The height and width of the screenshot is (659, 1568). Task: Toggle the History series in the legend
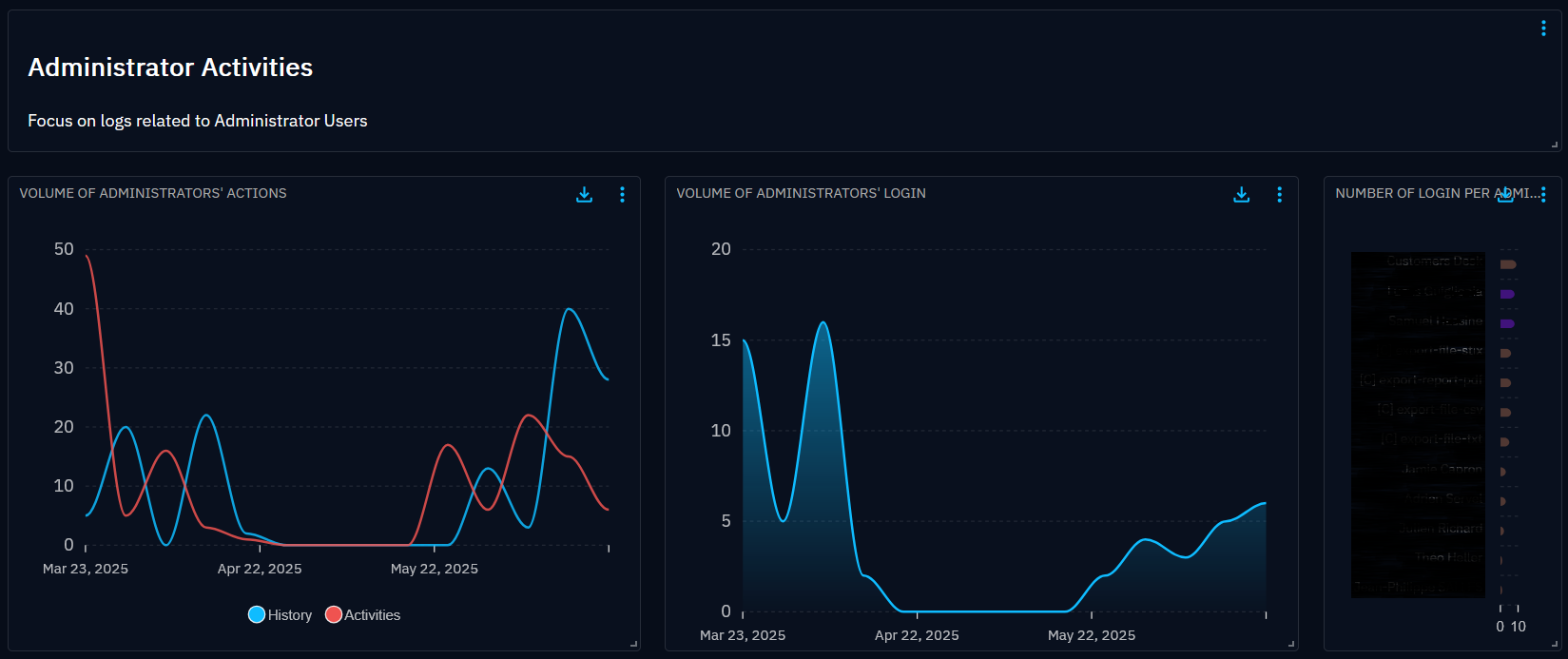click(280, 615)
